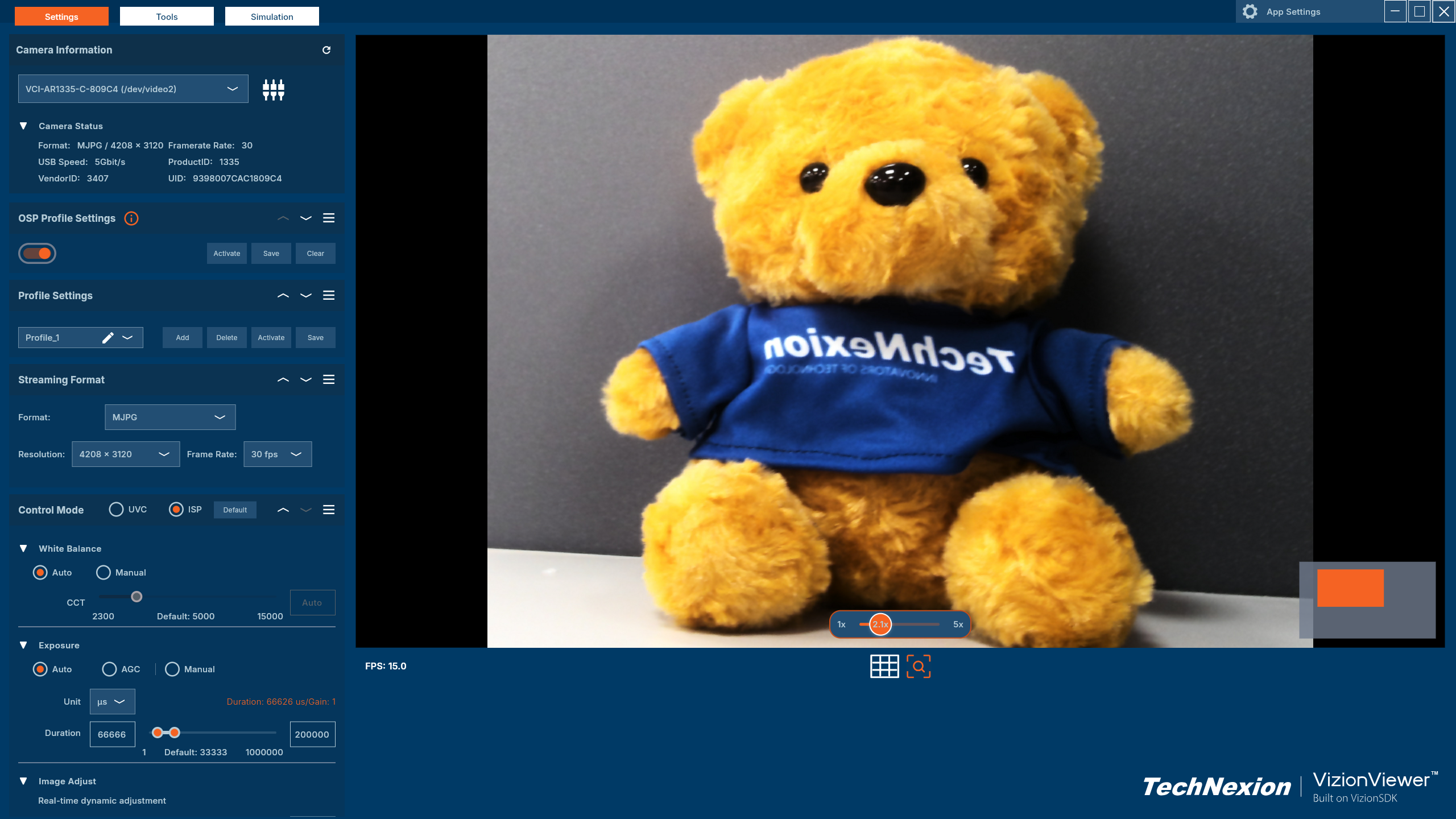Toggle the zoom magnifier focus icon

point(919,666)
